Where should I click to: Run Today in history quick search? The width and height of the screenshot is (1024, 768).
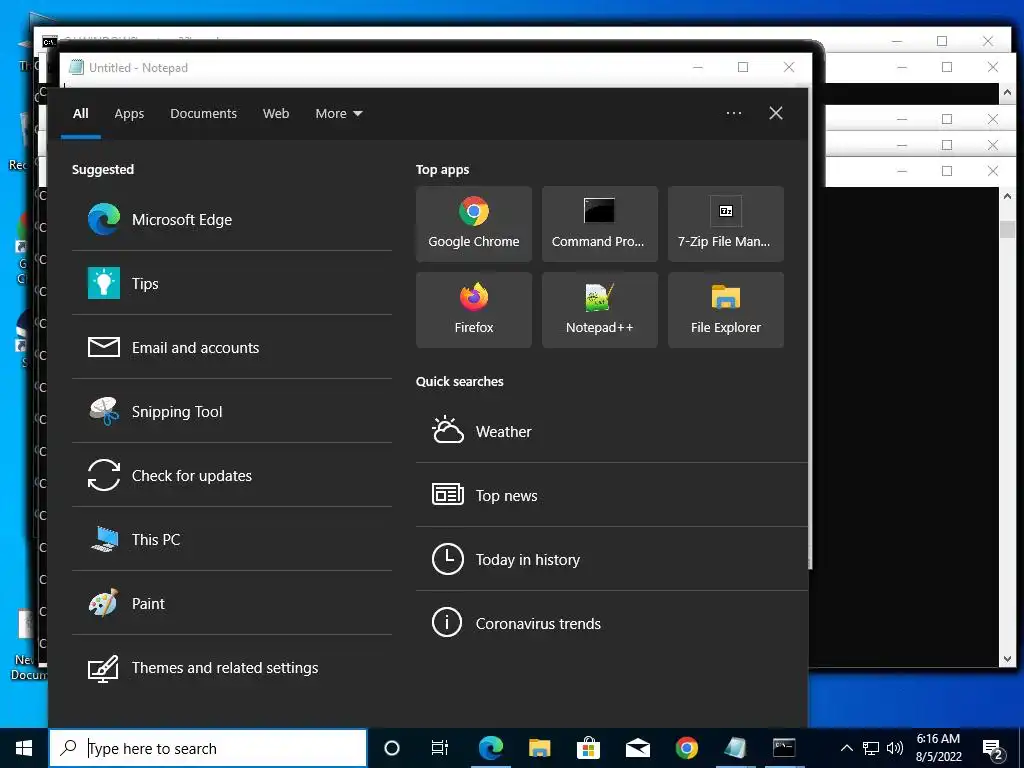(x=612, y=559)
